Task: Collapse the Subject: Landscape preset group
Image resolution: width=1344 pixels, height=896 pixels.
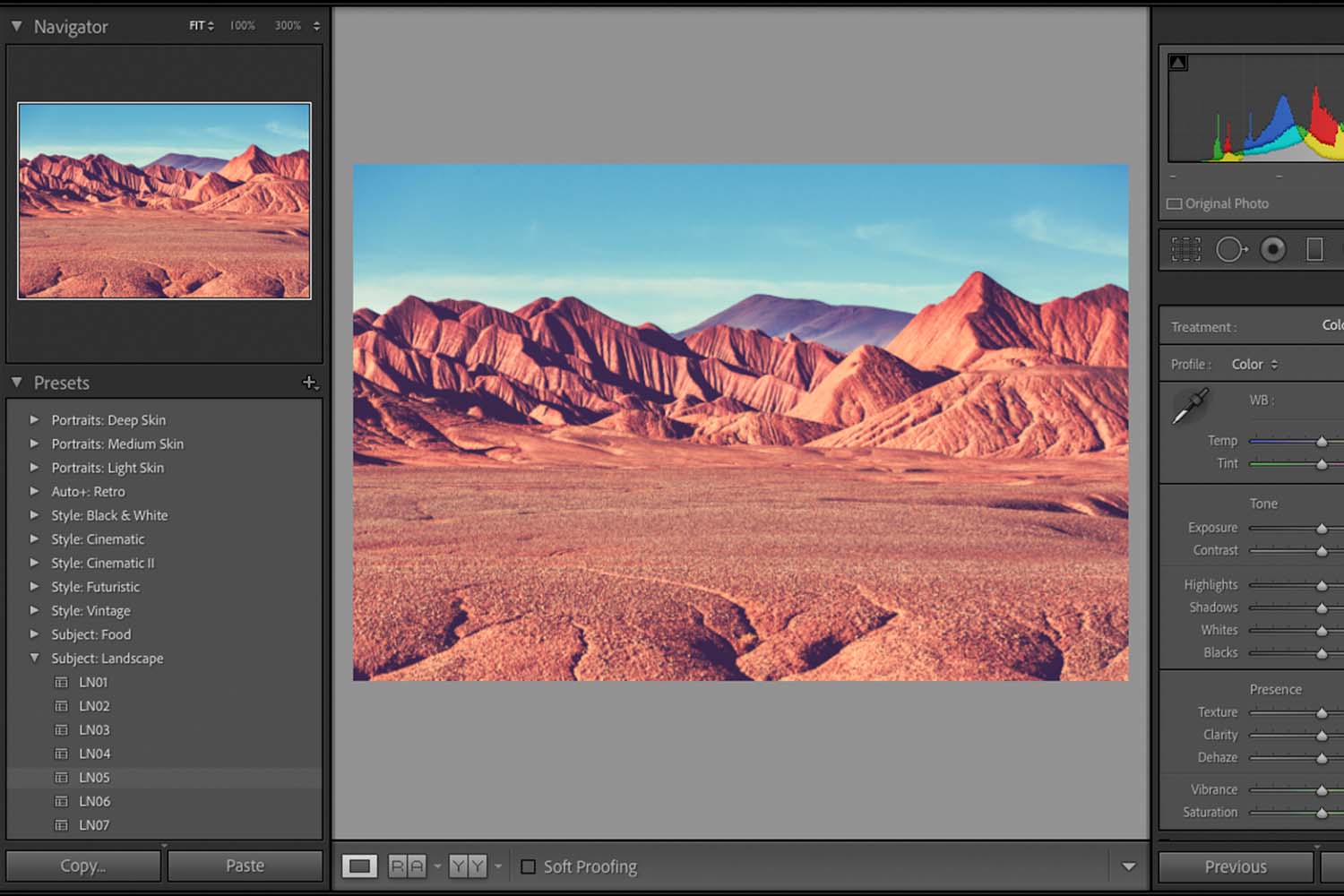Action: (34, 658)
